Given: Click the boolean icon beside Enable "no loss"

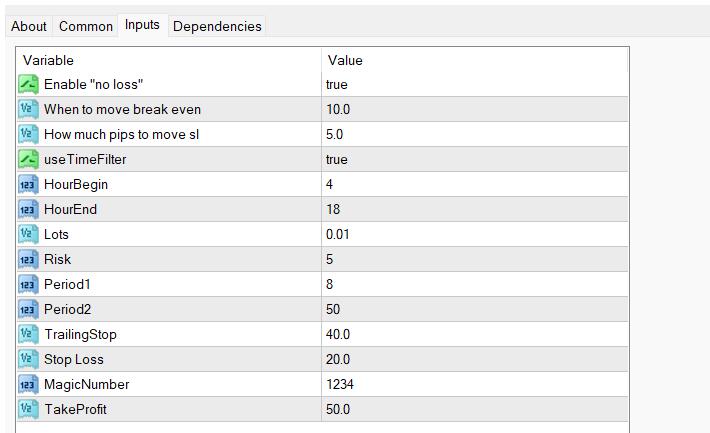Looking at the screenshot, I should coord(28,85).
